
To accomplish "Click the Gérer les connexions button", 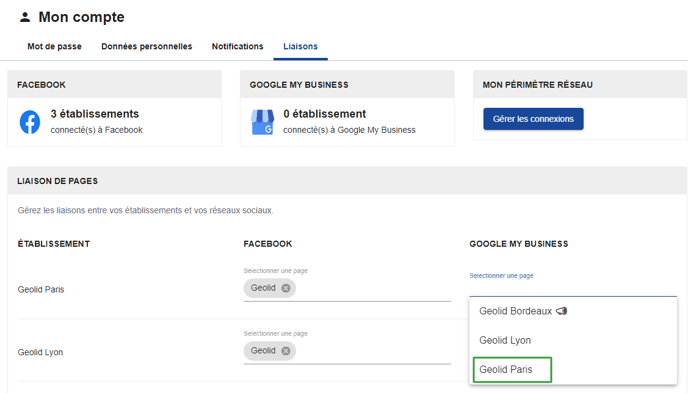I will coord(533,119).
